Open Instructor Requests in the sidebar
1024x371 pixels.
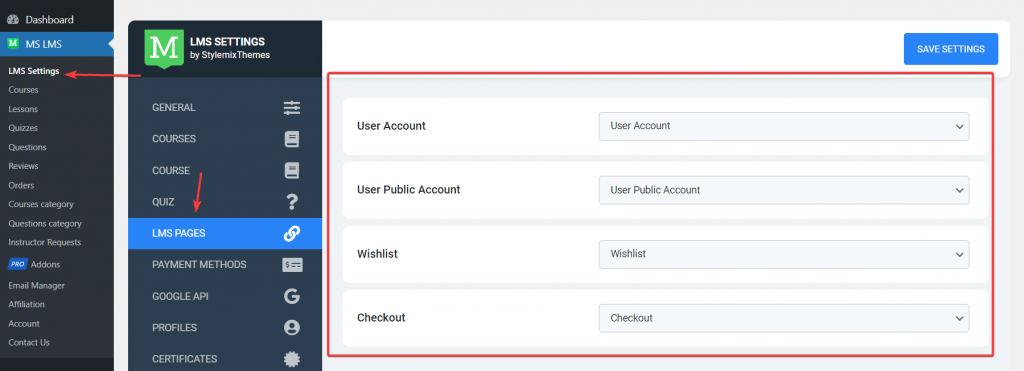44,242
